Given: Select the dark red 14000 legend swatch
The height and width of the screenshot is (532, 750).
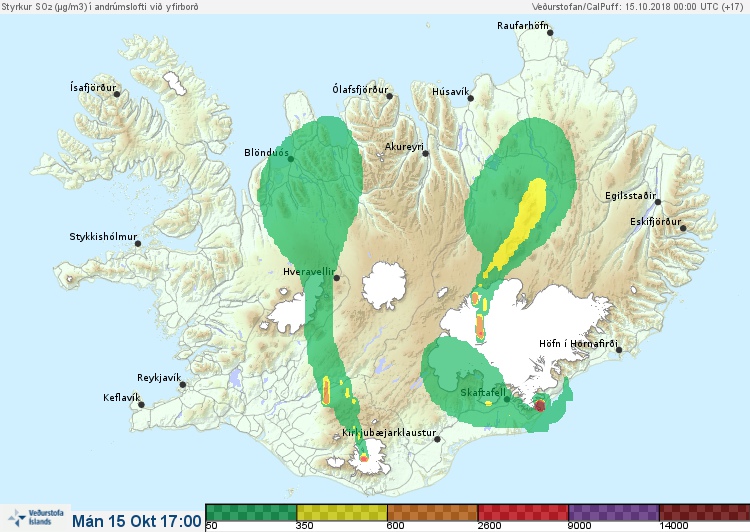Looking at the screenshot, I should [705, 512].
